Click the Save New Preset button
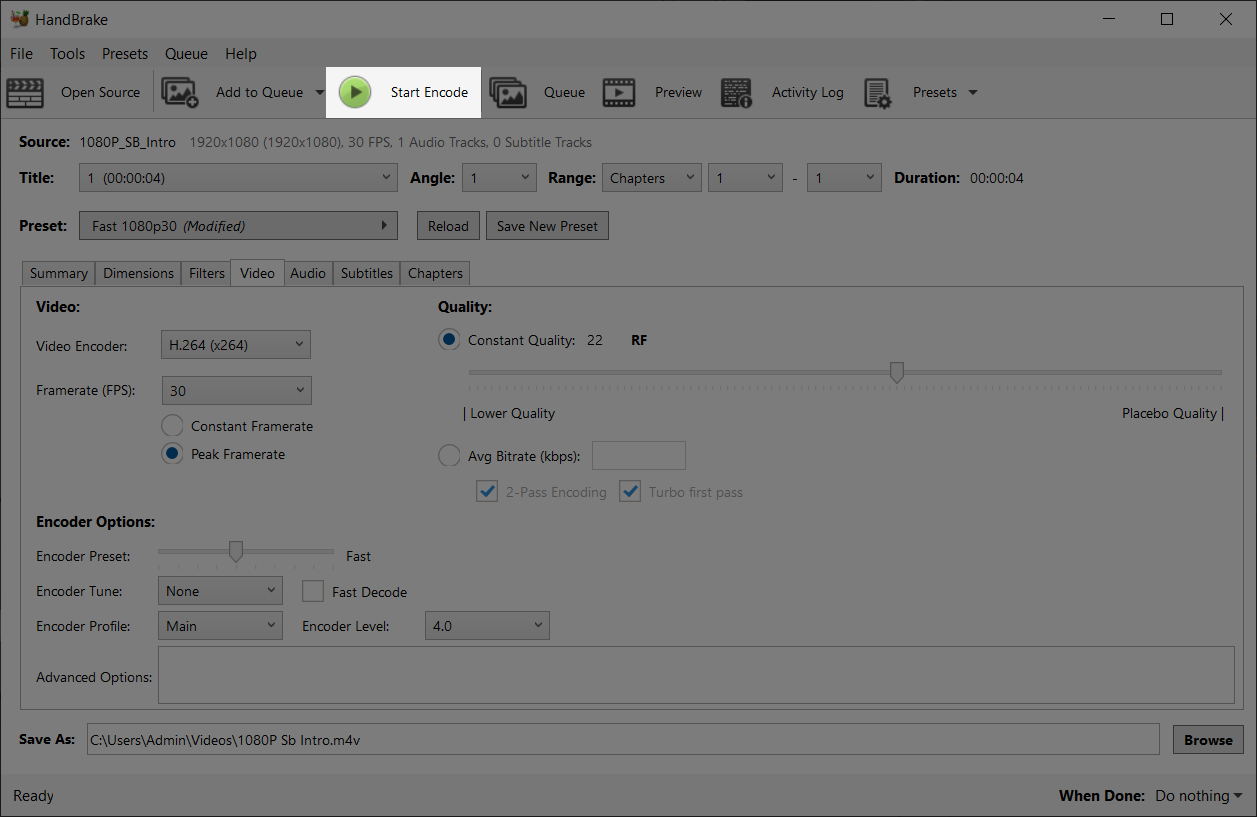This screenshot has height=817, width=1257. click(x=547, y=226)
